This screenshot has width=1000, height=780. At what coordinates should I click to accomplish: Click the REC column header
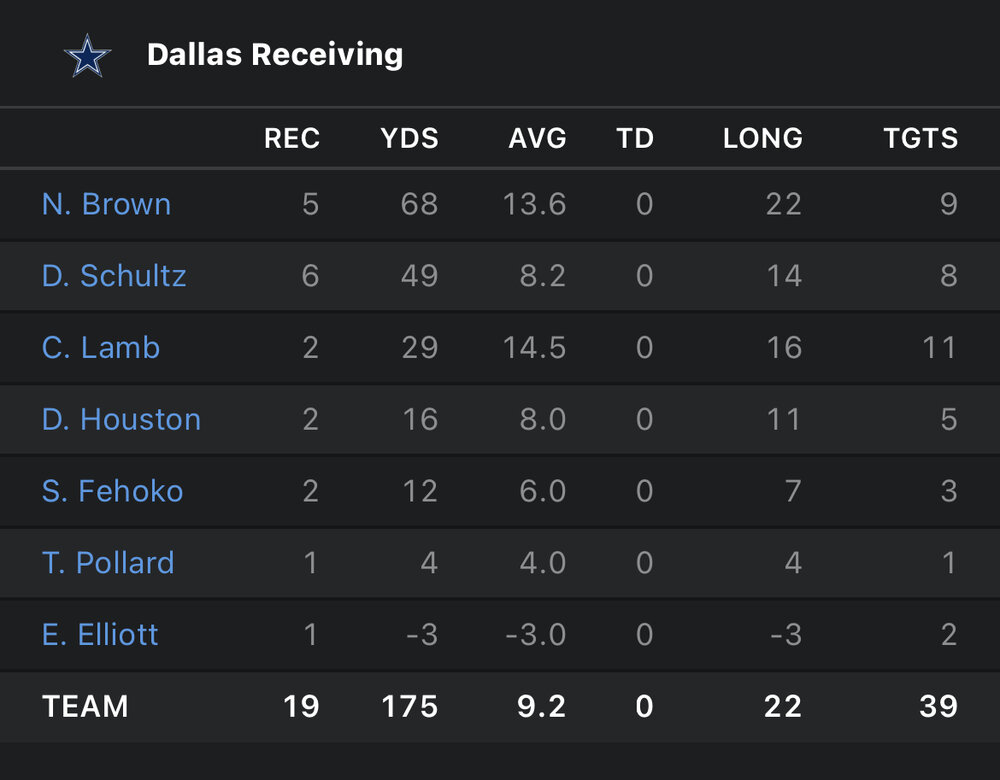[292, 138]
